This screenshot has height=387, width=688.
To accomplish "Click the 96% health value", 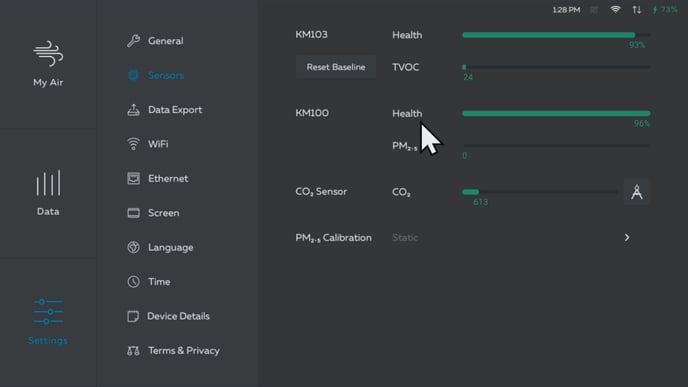I will click(642, 123).
